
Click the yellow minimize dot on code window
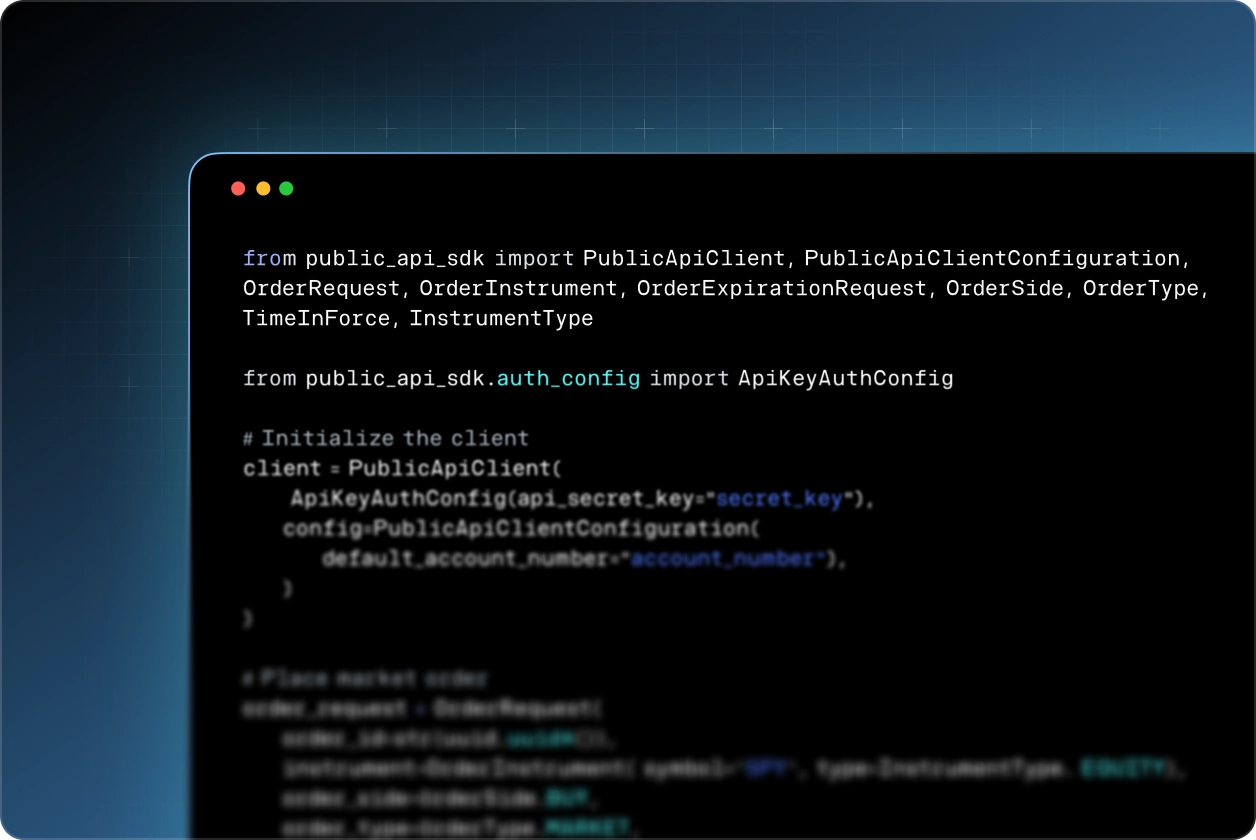[x=263, y=188]
